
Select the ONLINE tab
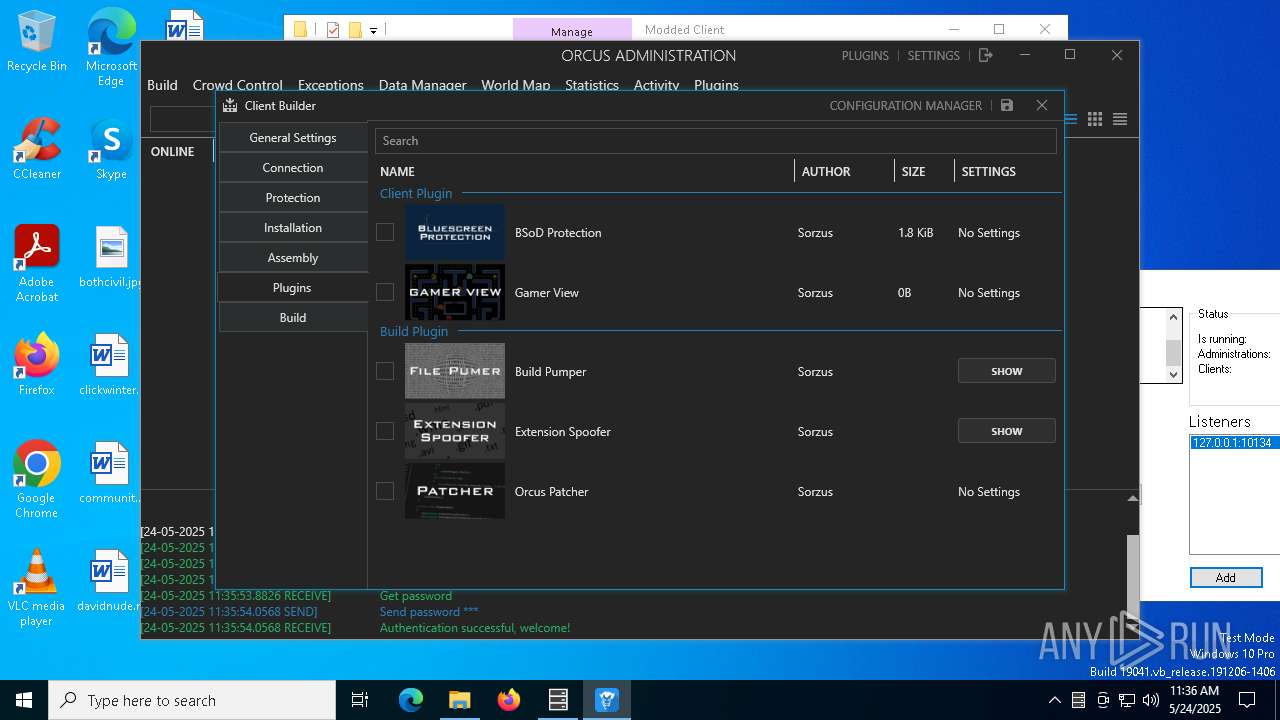pyautogui.click(x=173, y=151)
